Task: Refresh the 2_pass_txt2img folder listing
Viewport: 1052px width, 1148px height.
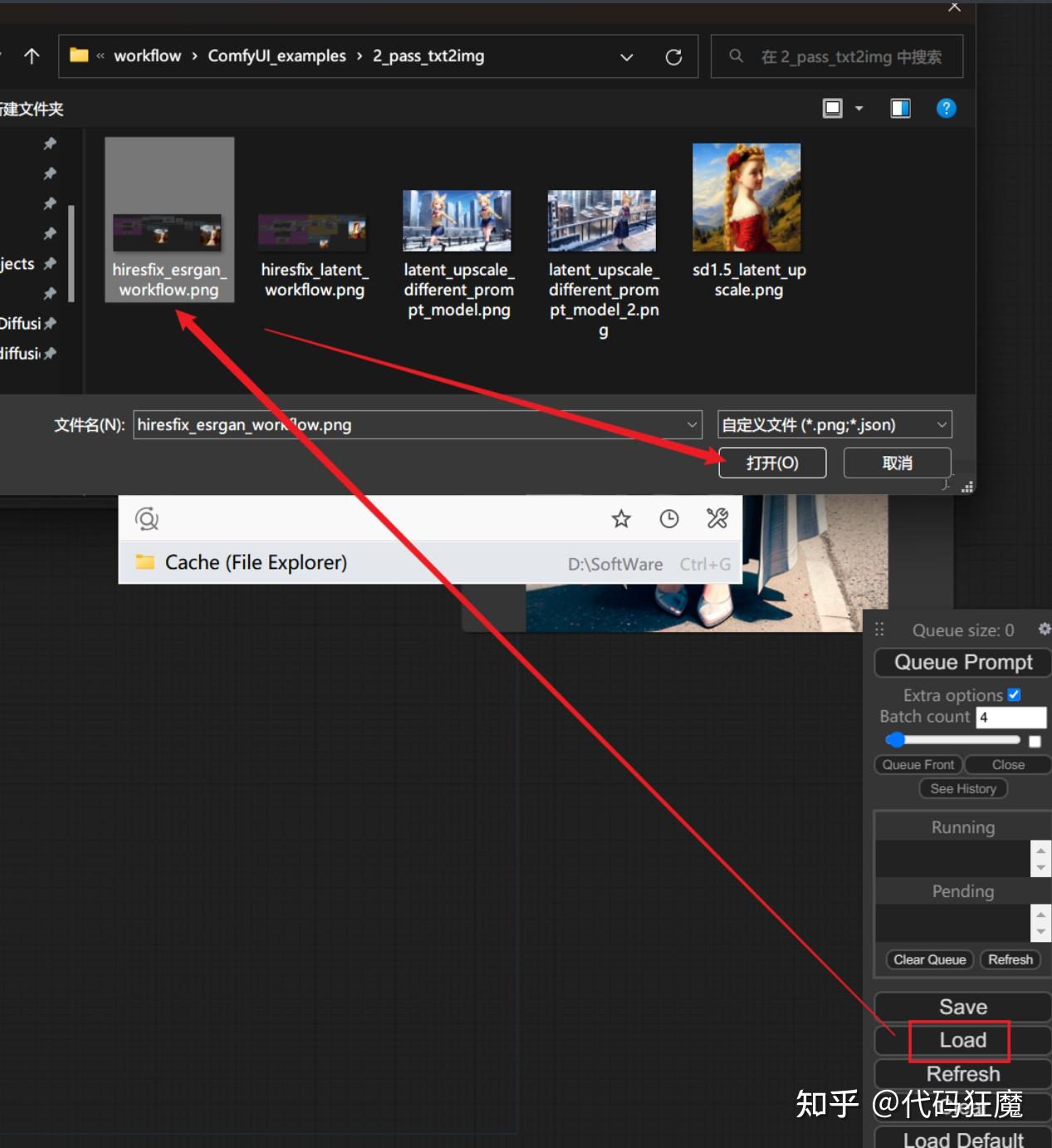Action: [673, 56]
